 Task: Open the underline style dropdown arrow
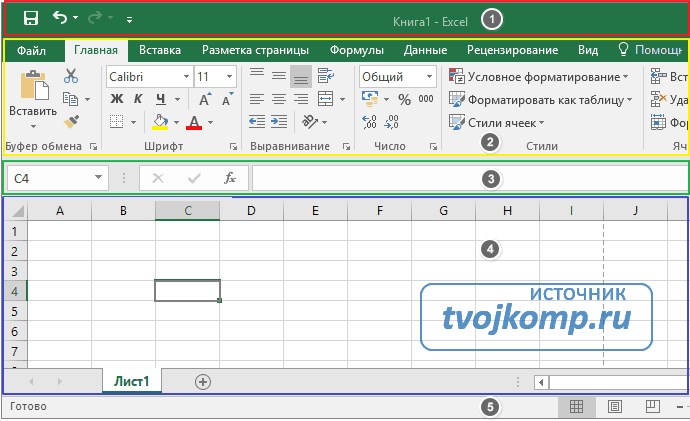coord(177,99)
